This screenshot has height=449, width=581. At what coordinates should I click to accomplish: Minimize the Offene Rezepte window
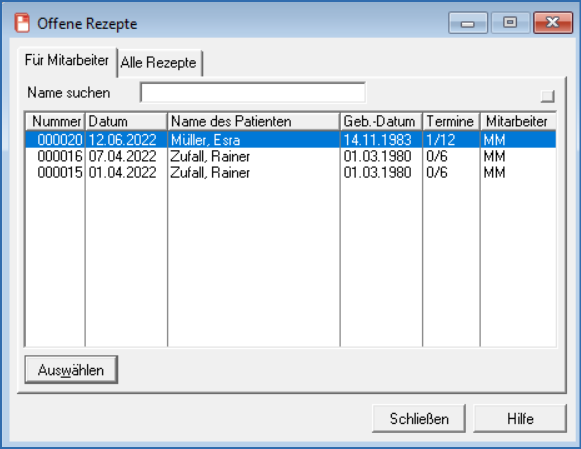(468, 23)
